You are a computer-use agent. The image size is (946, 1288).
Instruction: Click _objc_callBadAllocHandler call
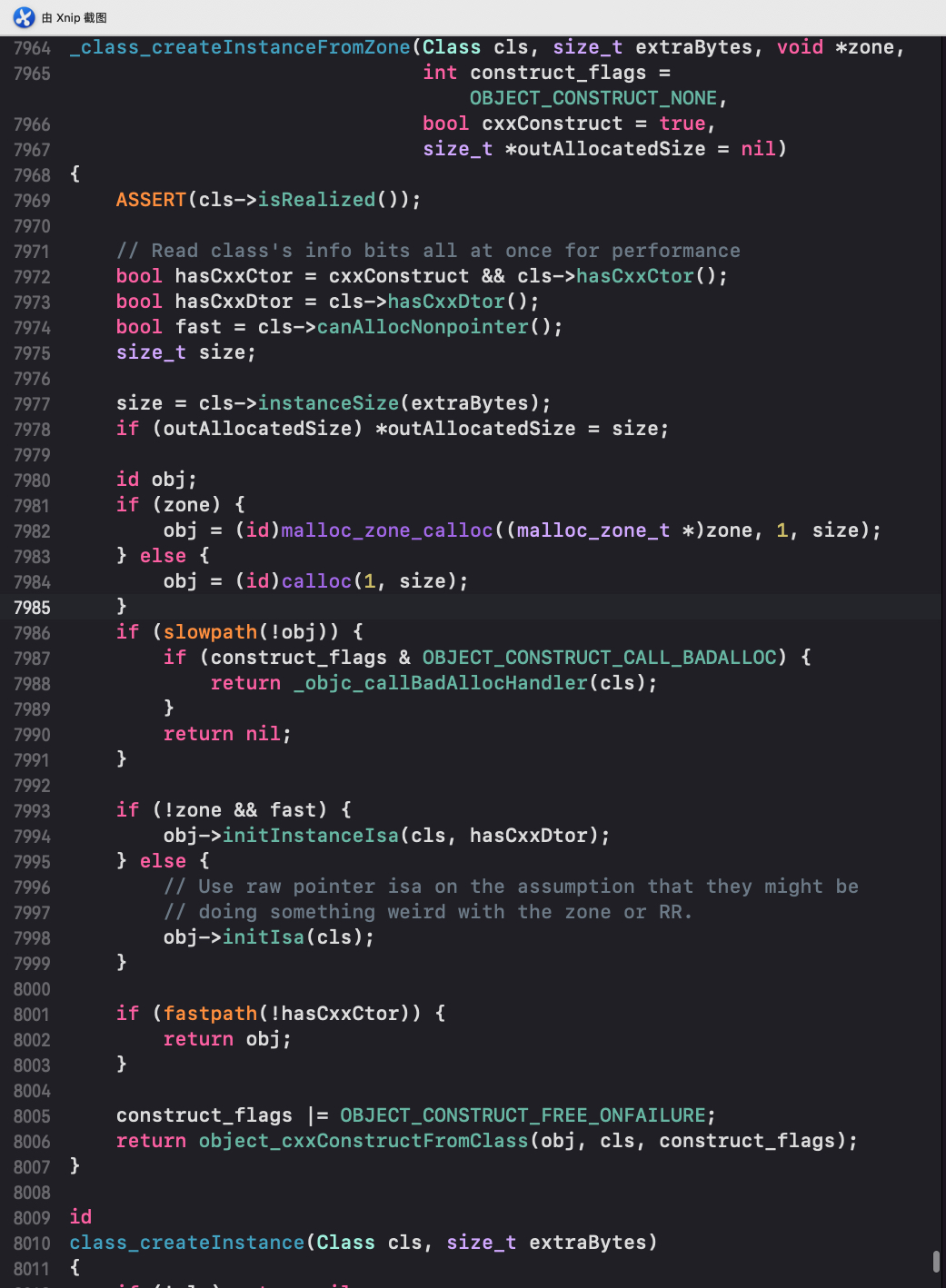440,683
